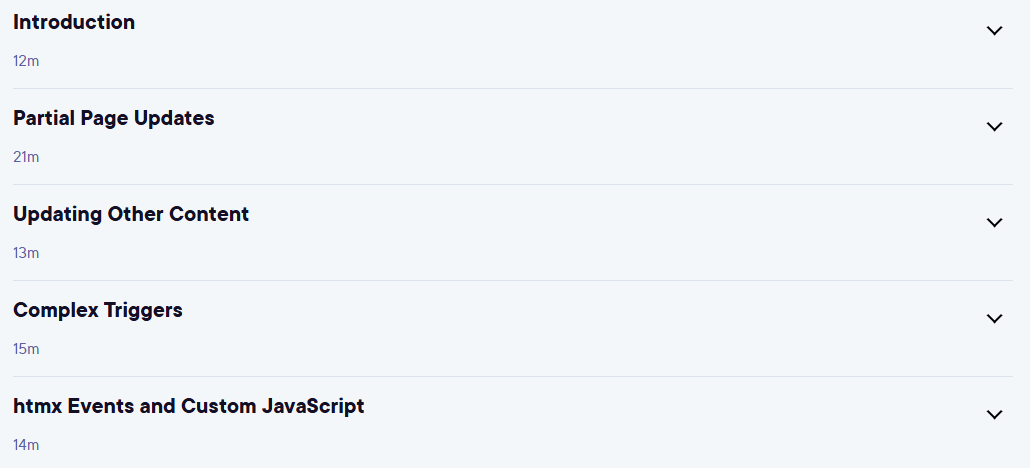1030x468 pixels.
Task: Select the 14m duration label
Action: (26, 445)
